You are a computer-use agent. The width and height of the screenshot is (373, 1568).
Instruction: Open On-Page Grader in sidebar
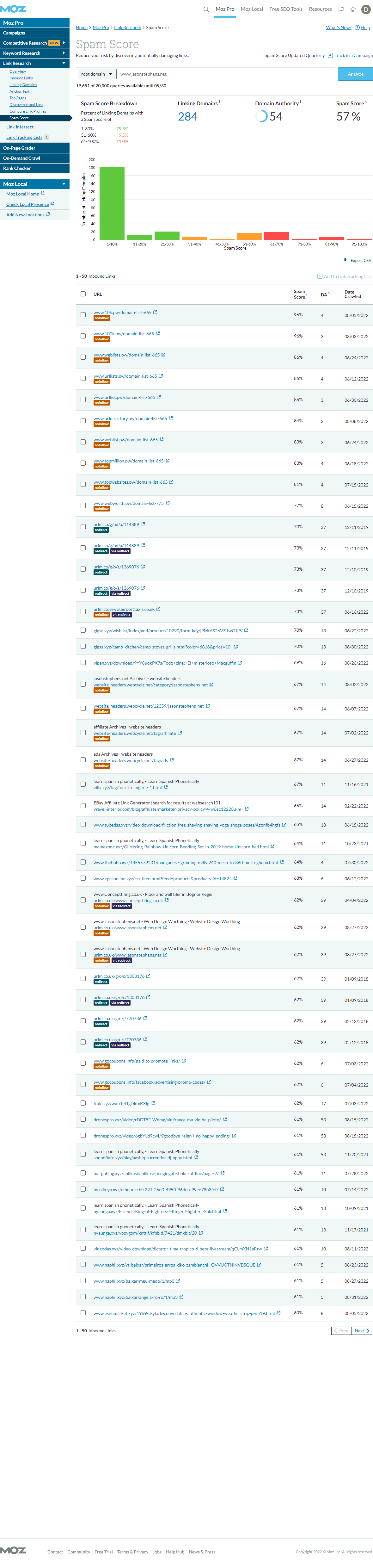click(x=35, y=148)
